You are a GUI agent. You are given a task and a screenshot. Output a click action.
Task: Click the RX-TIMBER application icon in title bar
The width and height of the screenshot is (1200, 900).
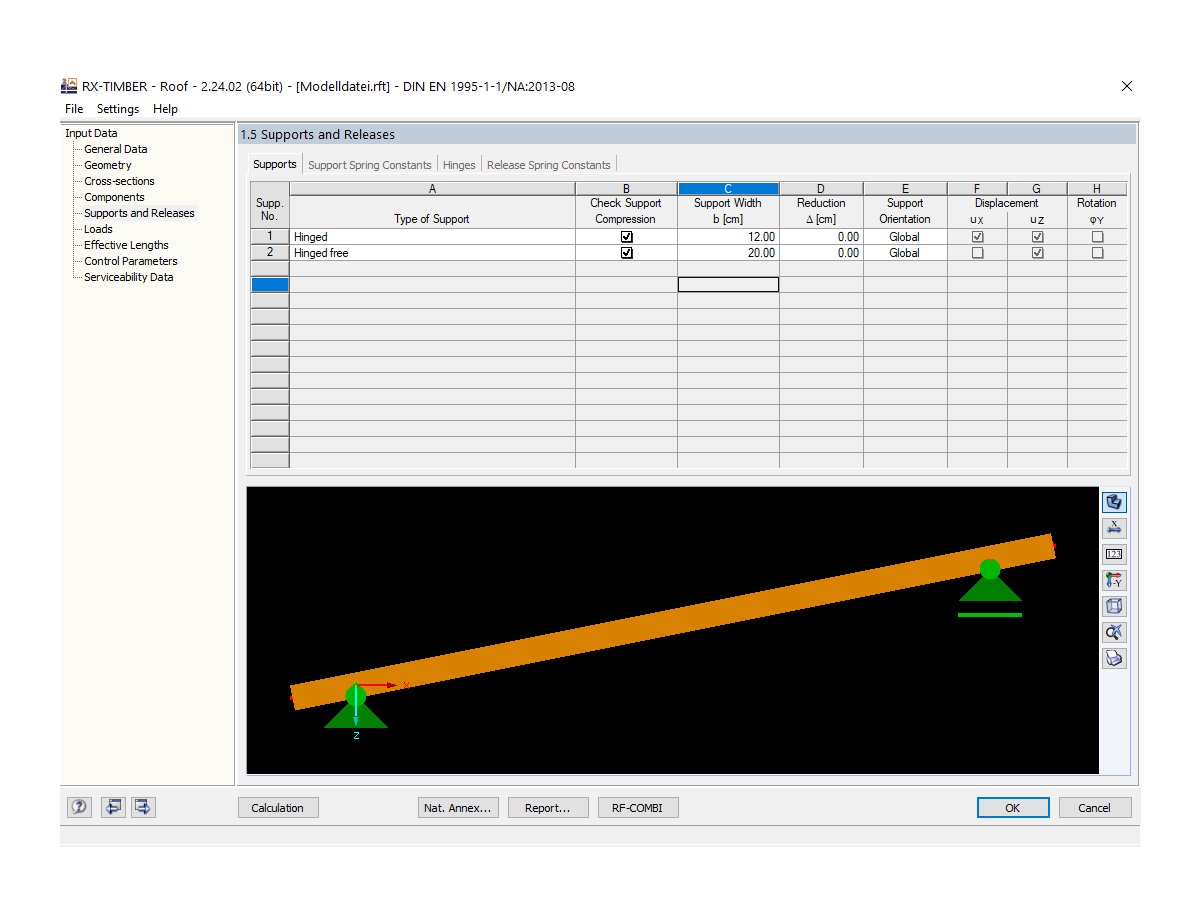pyautogui.click(x=69, y=86)
